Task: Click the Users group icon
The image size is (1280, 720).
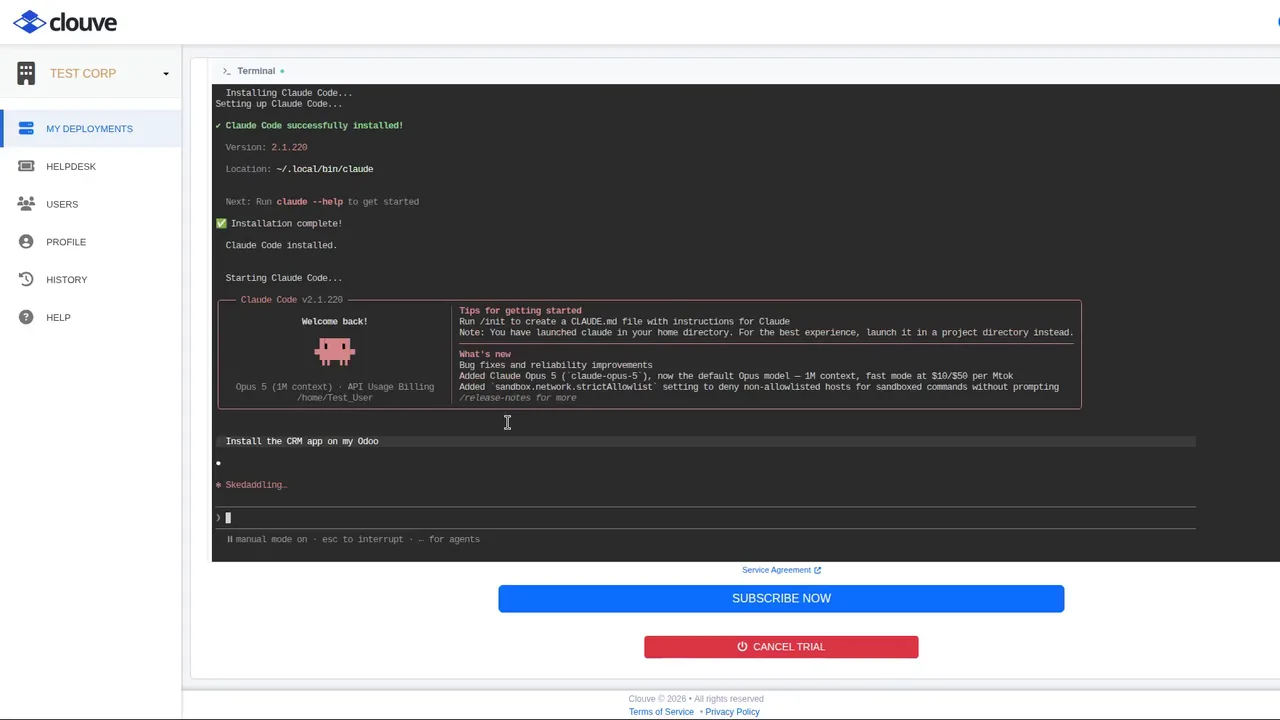Action: pos(26,204)
